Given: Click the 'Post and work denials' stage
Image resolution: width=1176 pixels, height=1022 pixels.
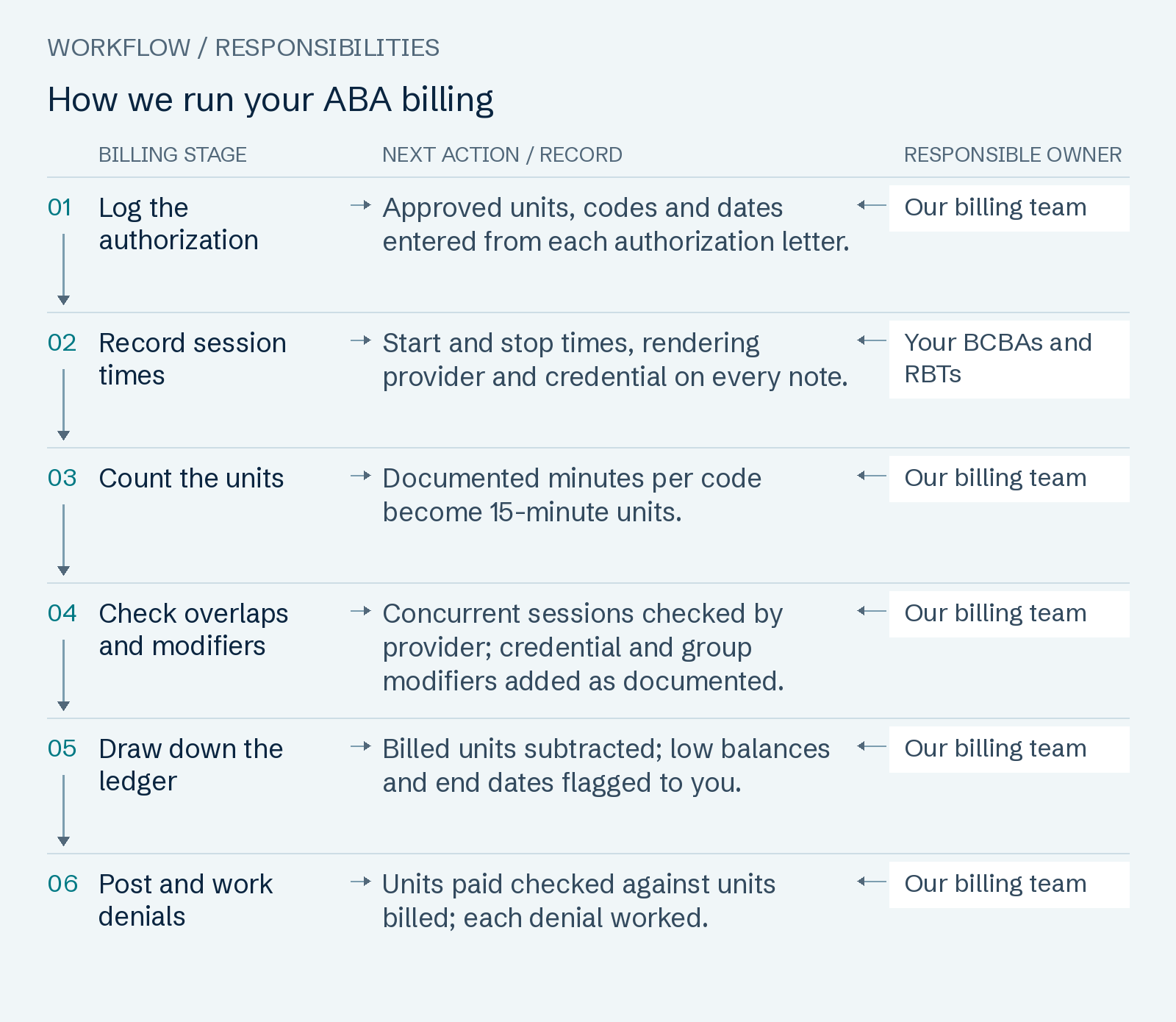Looking at the screenshot, I should tap(186, 901).
